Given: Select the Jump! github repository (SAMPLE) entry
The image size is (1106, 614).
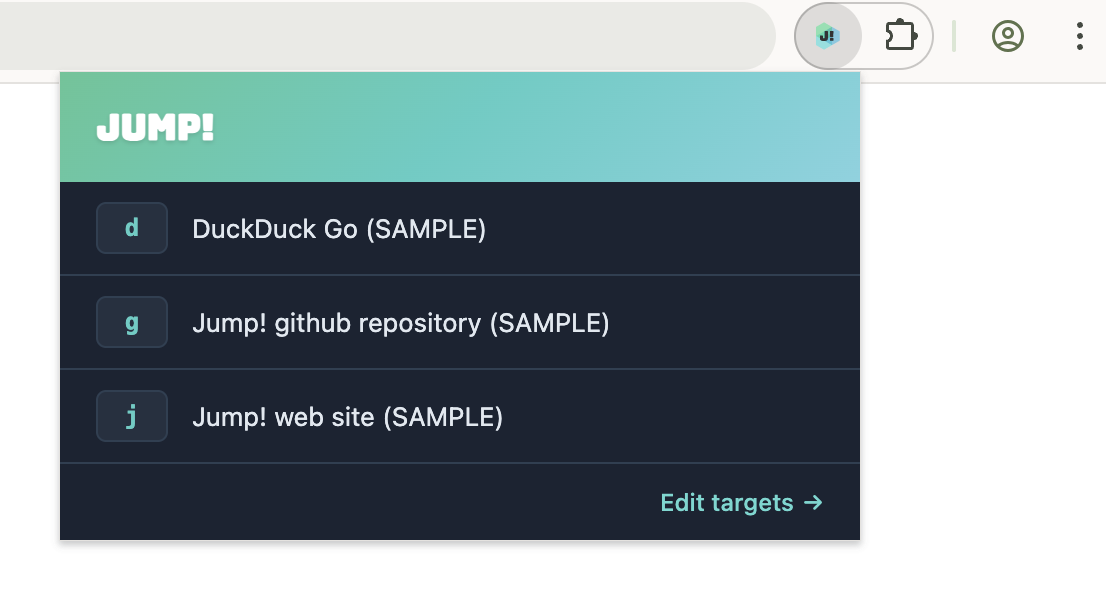Looking at the screenshot, I should [400, 322].
